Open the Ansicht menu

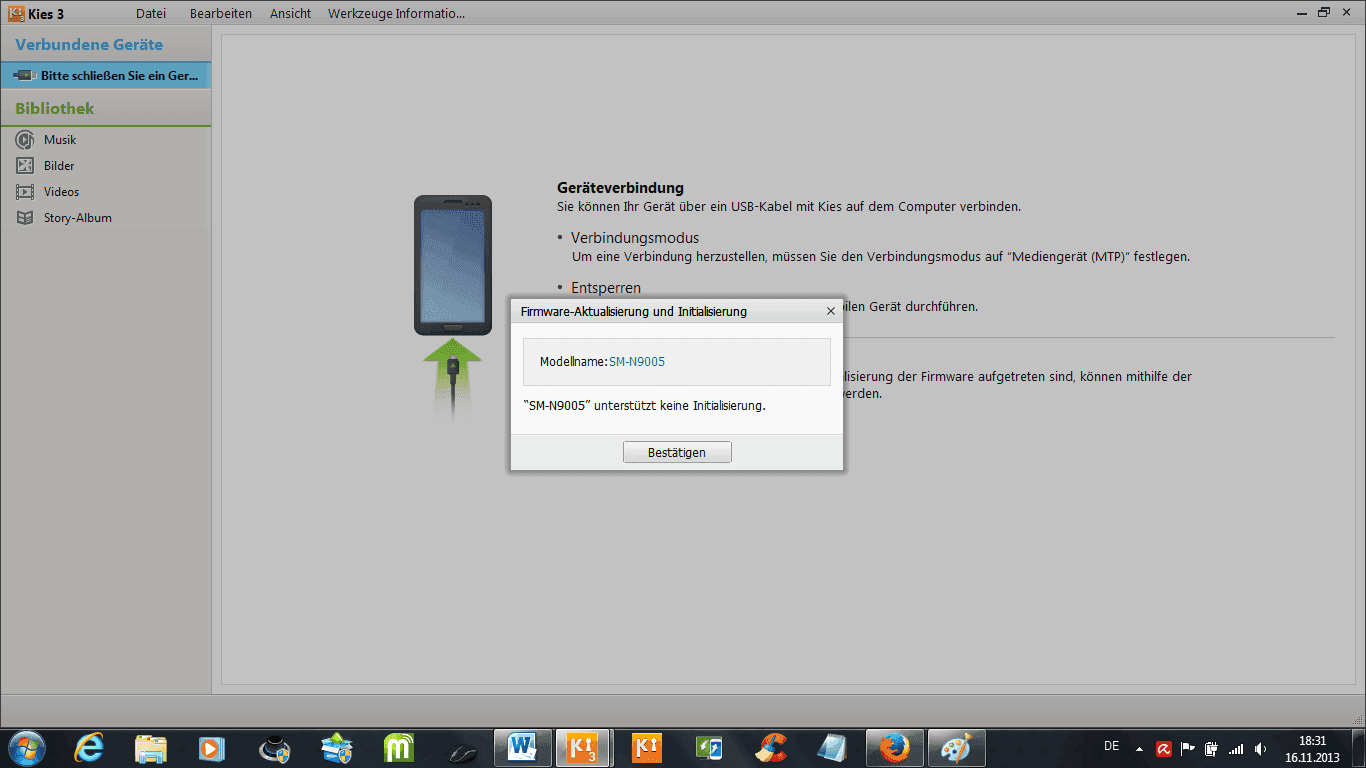tap(290, 13)
